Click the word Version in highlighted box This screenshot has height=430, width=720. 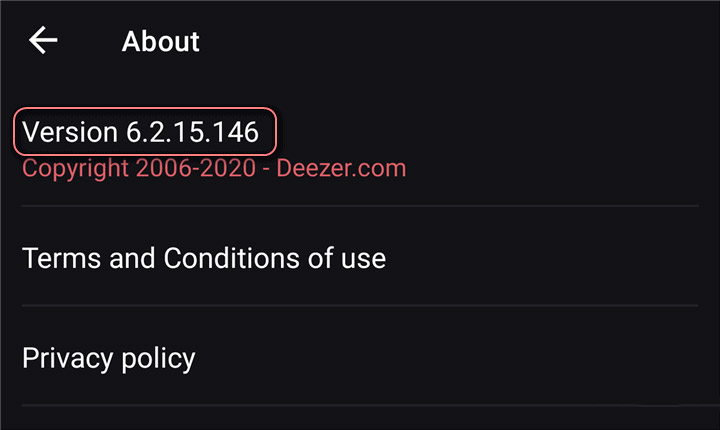pyautogui.click(x=70, y=132)
